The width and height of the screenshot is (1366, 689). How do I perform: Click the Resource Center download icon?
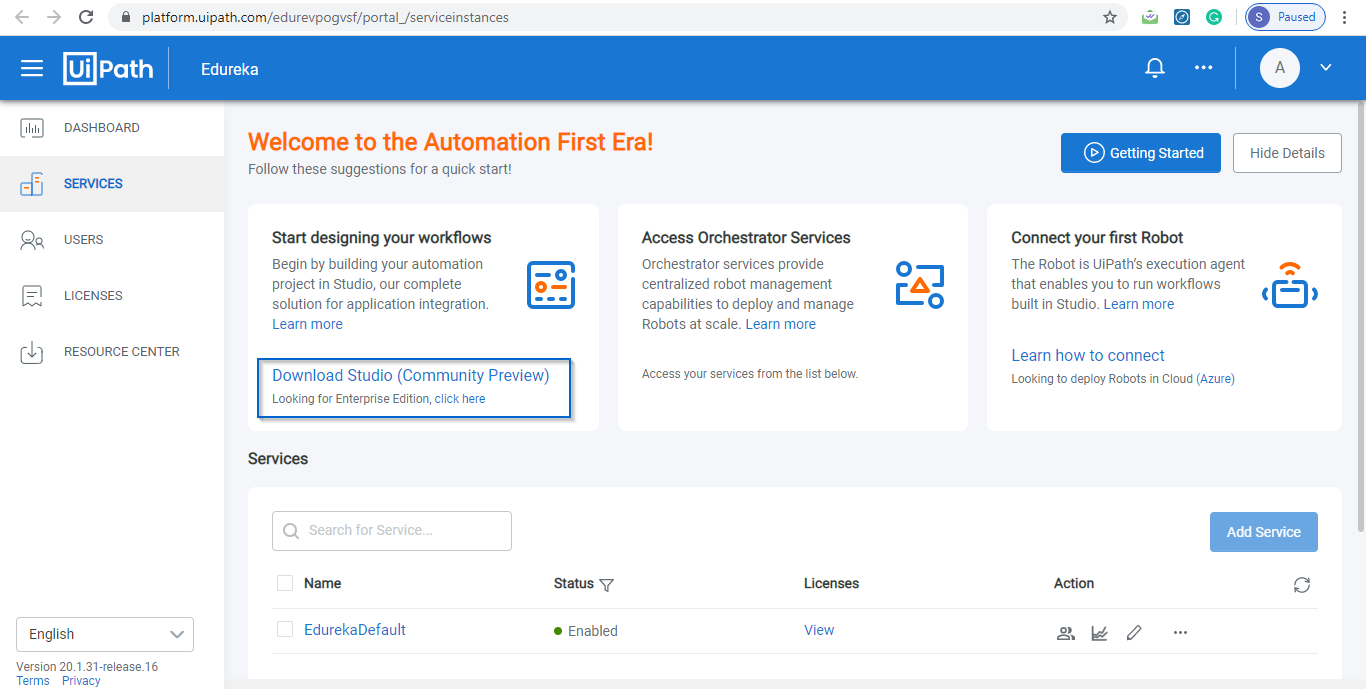pyautogui.click(x=32, y=352)
